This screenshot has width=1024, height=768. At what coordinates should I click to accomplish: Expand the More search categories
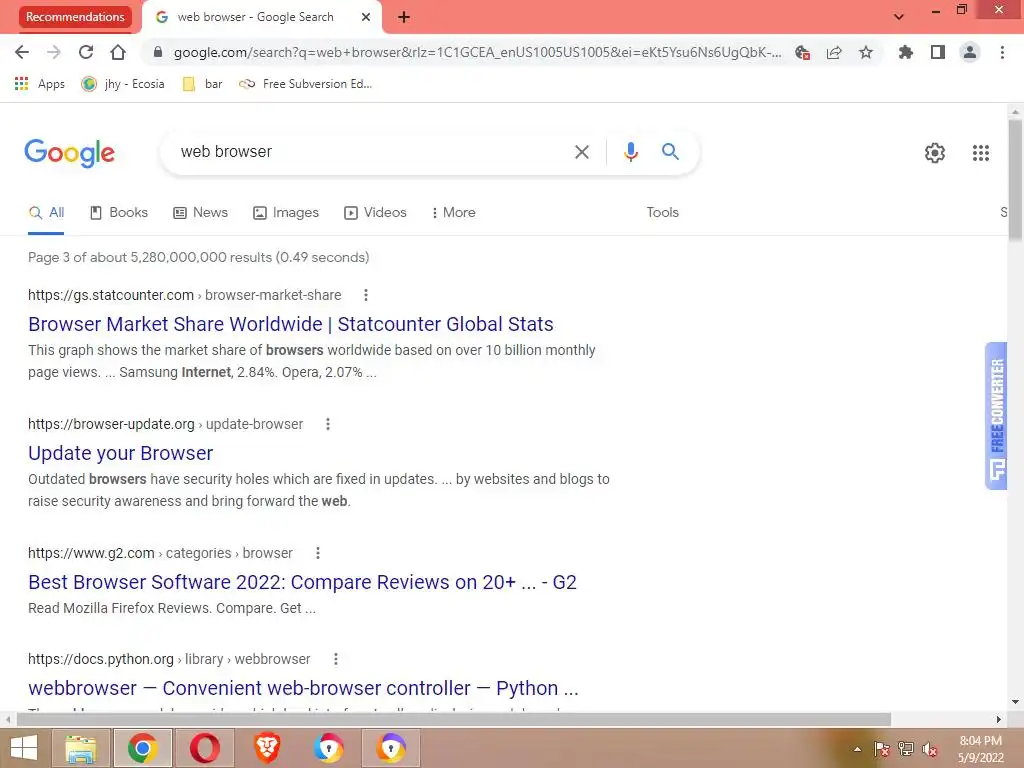click(453, 212)
